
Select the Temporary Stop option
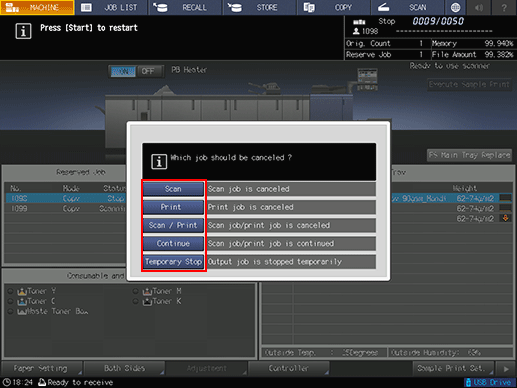[x=173, y=262]
